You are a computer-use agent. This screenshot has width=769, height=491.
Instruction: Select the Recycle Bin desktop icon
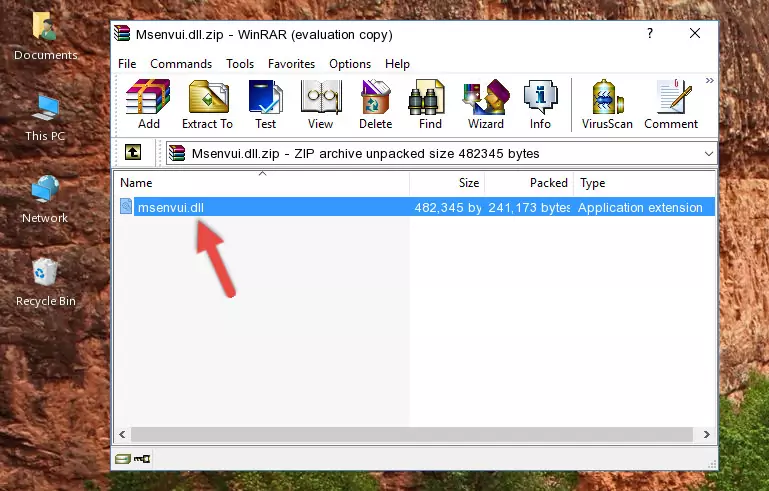tap(45, 282)
